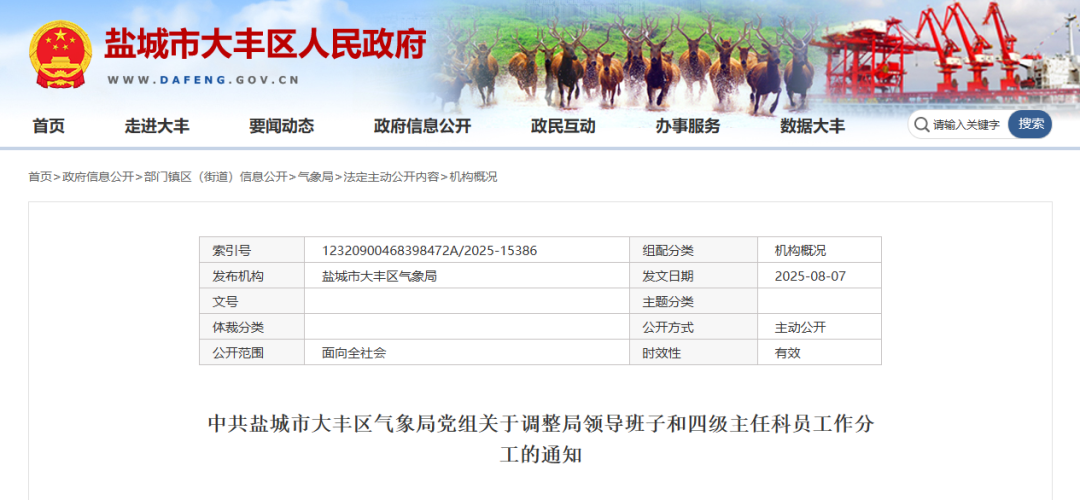Click the 体裁分类 label cell
1080x500 pixels.
(x=252, y=326)
